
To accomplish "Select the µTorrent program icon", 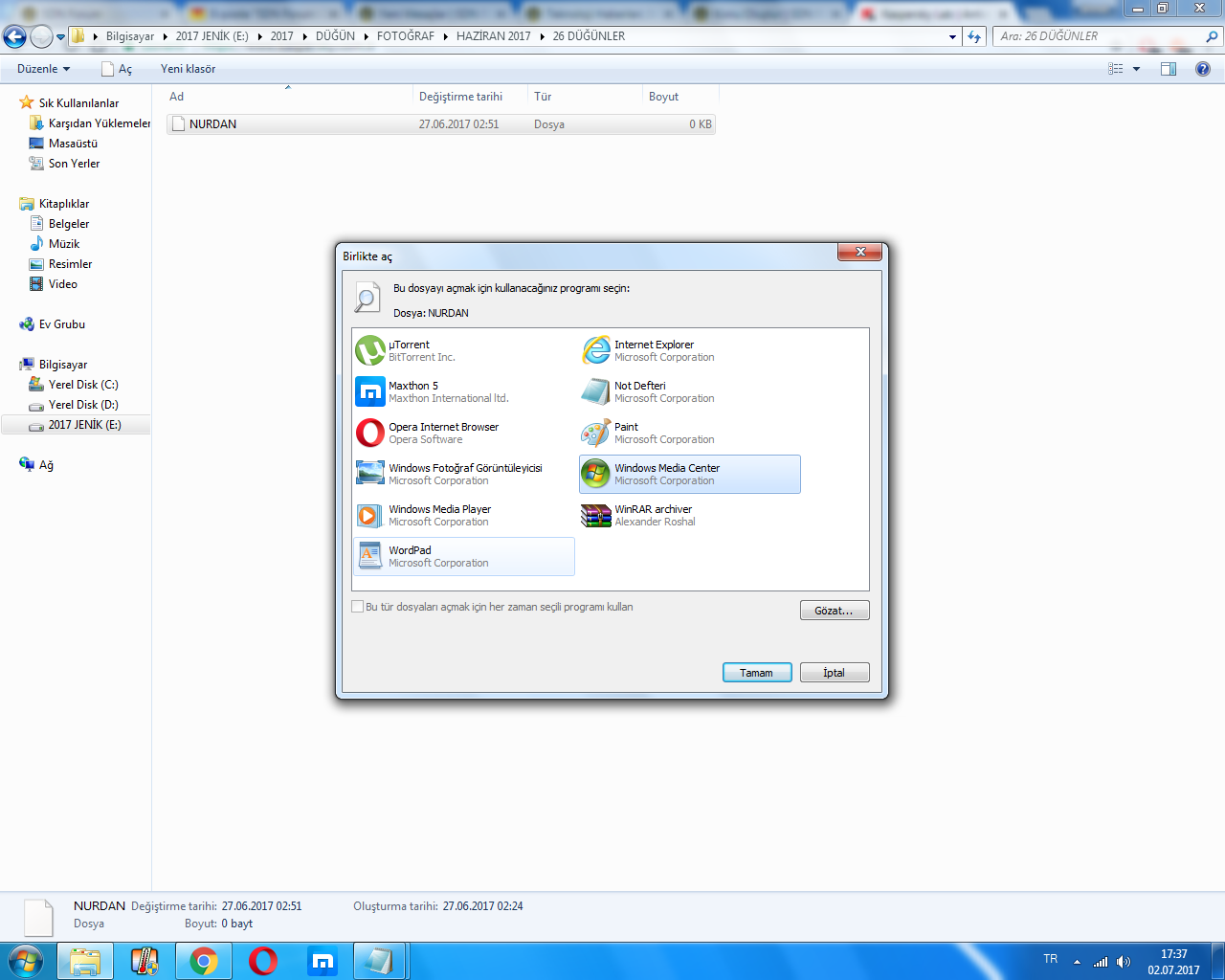I will 370,350.
